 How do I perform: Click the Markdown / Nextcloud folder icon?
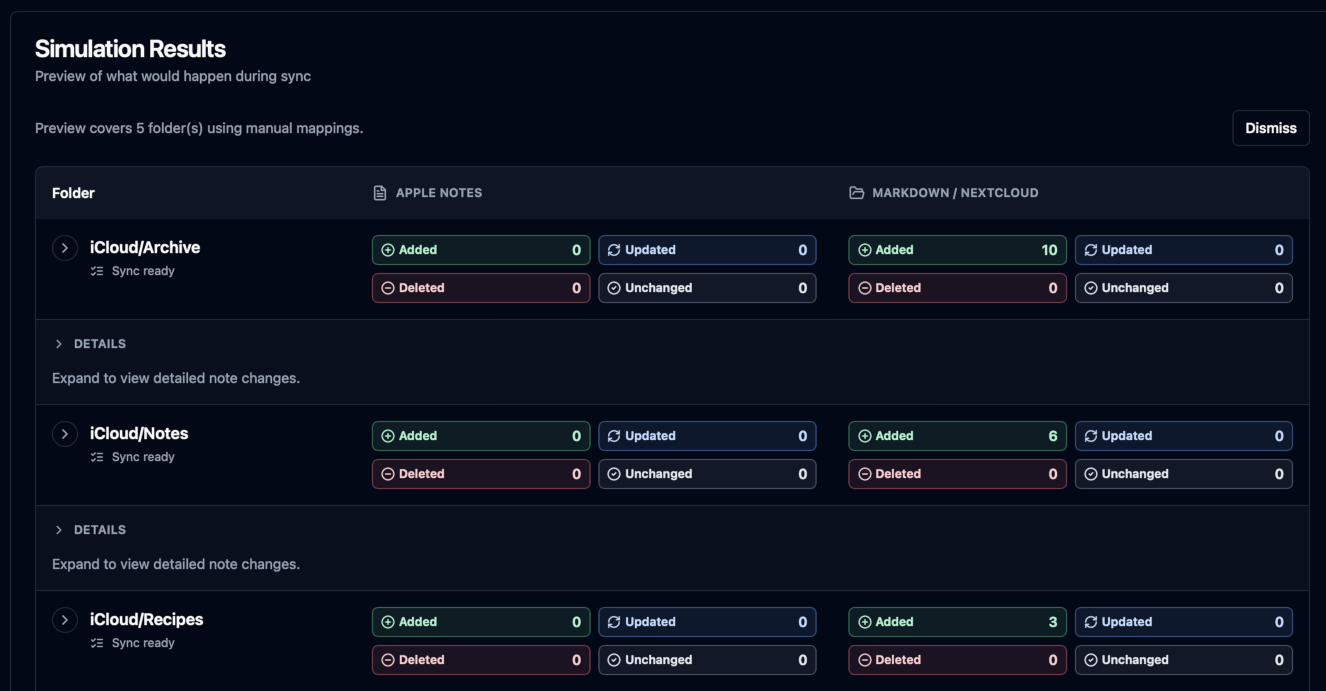tap(856, 193)
